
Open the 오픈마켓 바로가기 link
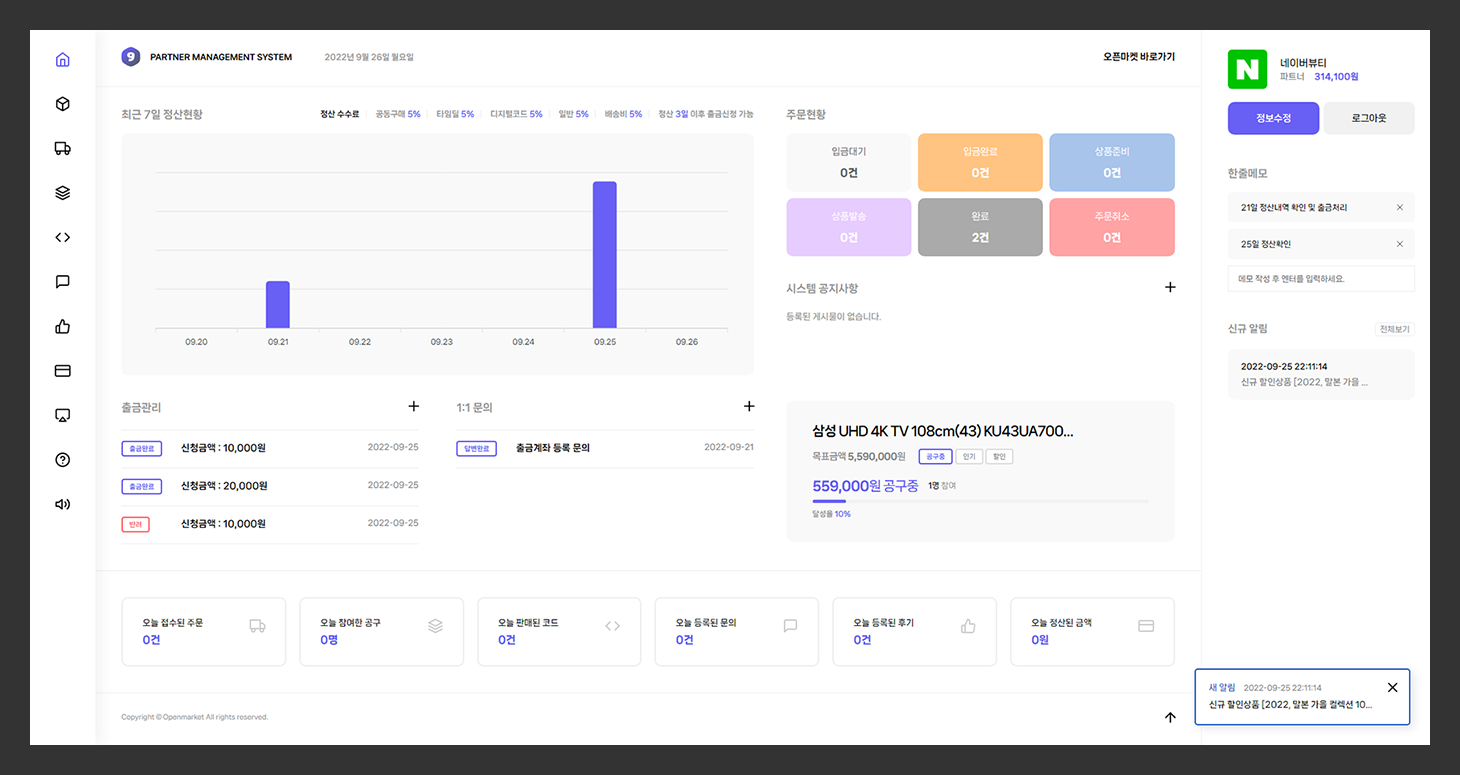pyautogui.click(x=1139, y=57)
